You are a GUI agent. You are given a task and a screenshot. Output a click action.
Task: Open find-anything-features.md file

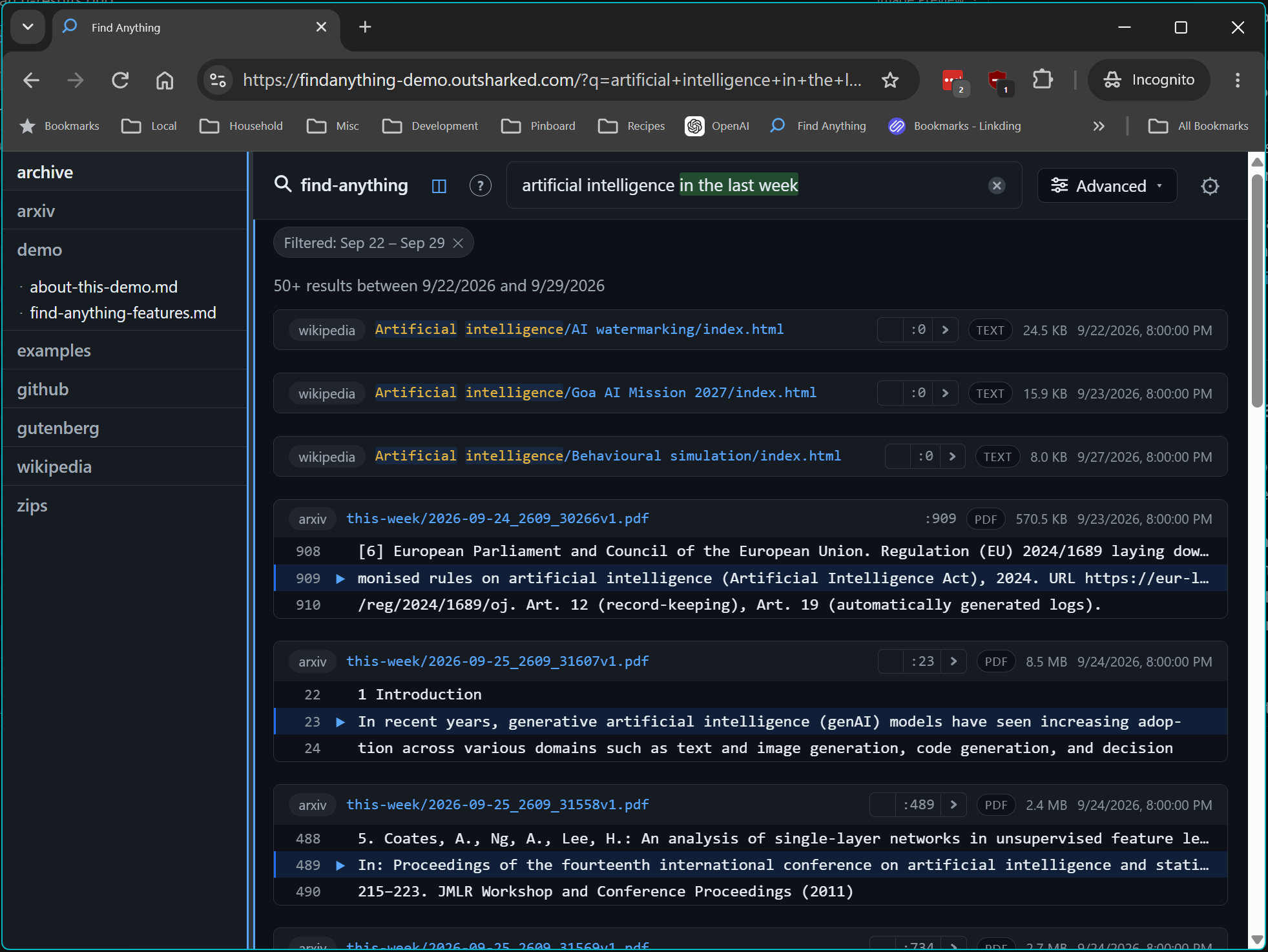pyautogui.click(x=123, y=313)
